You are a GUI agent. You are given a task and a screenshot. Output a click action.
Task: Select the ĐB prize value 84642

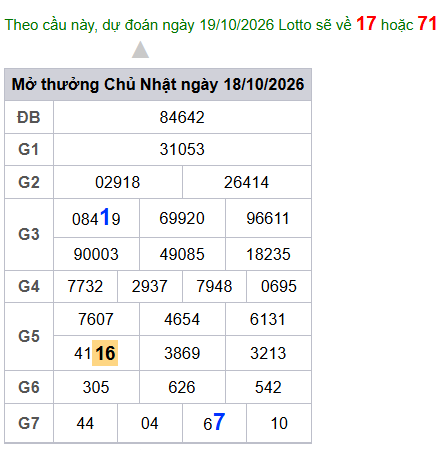(x=182, y=117)
